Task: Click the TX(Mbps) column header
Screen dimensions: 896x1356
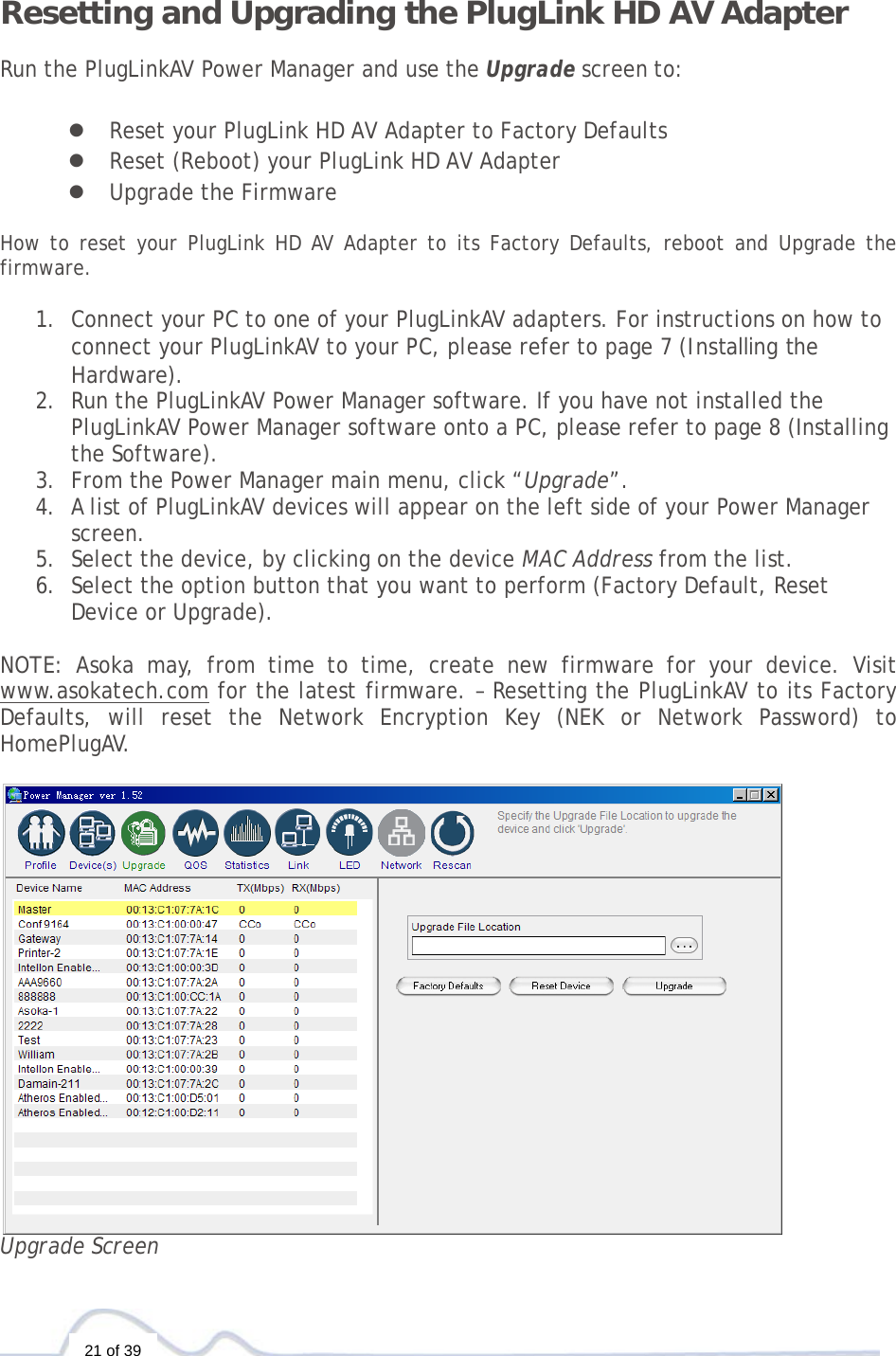Action: coord(261,888)
